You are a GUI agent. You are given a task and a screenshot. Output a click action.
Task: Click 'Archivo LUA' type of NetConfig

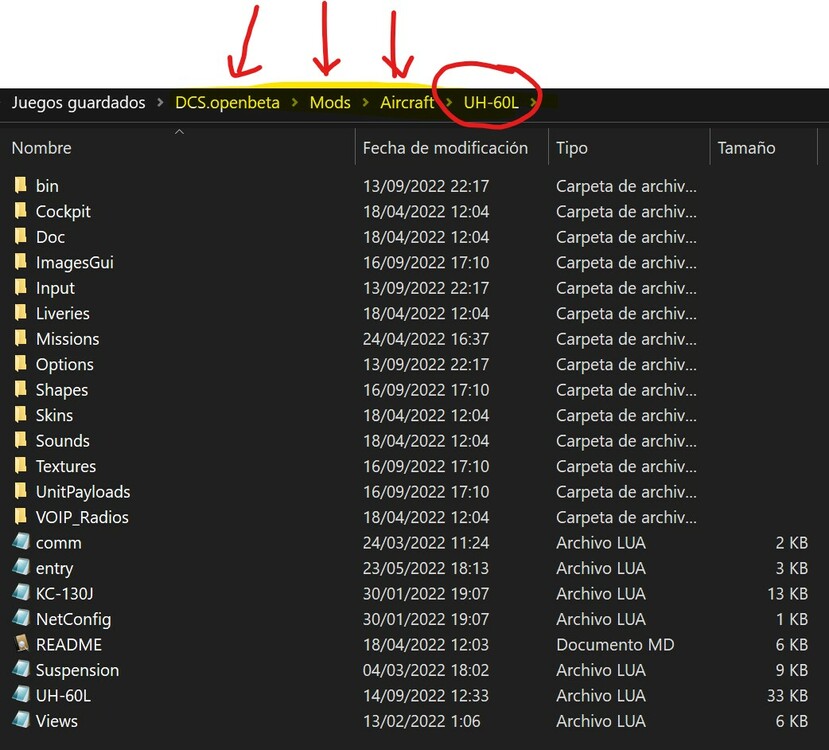coord(601,619)
